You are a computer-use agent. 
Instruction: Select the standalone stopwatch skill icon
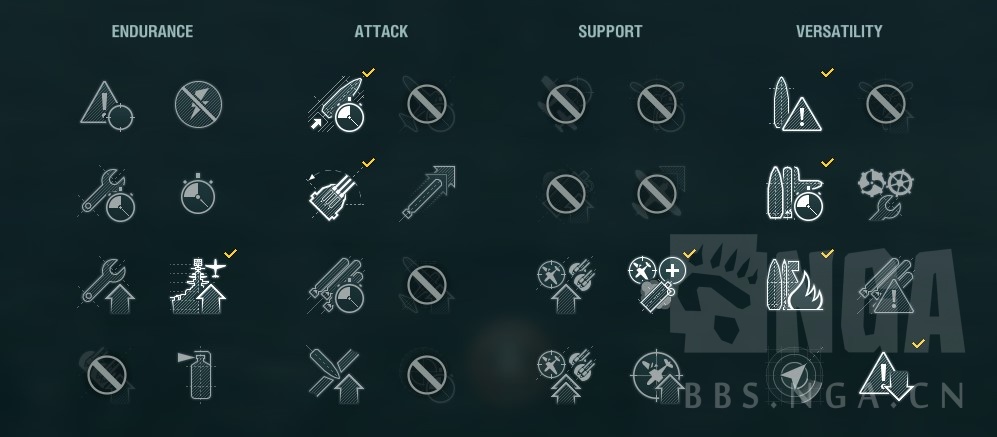[x=198, y=194]
